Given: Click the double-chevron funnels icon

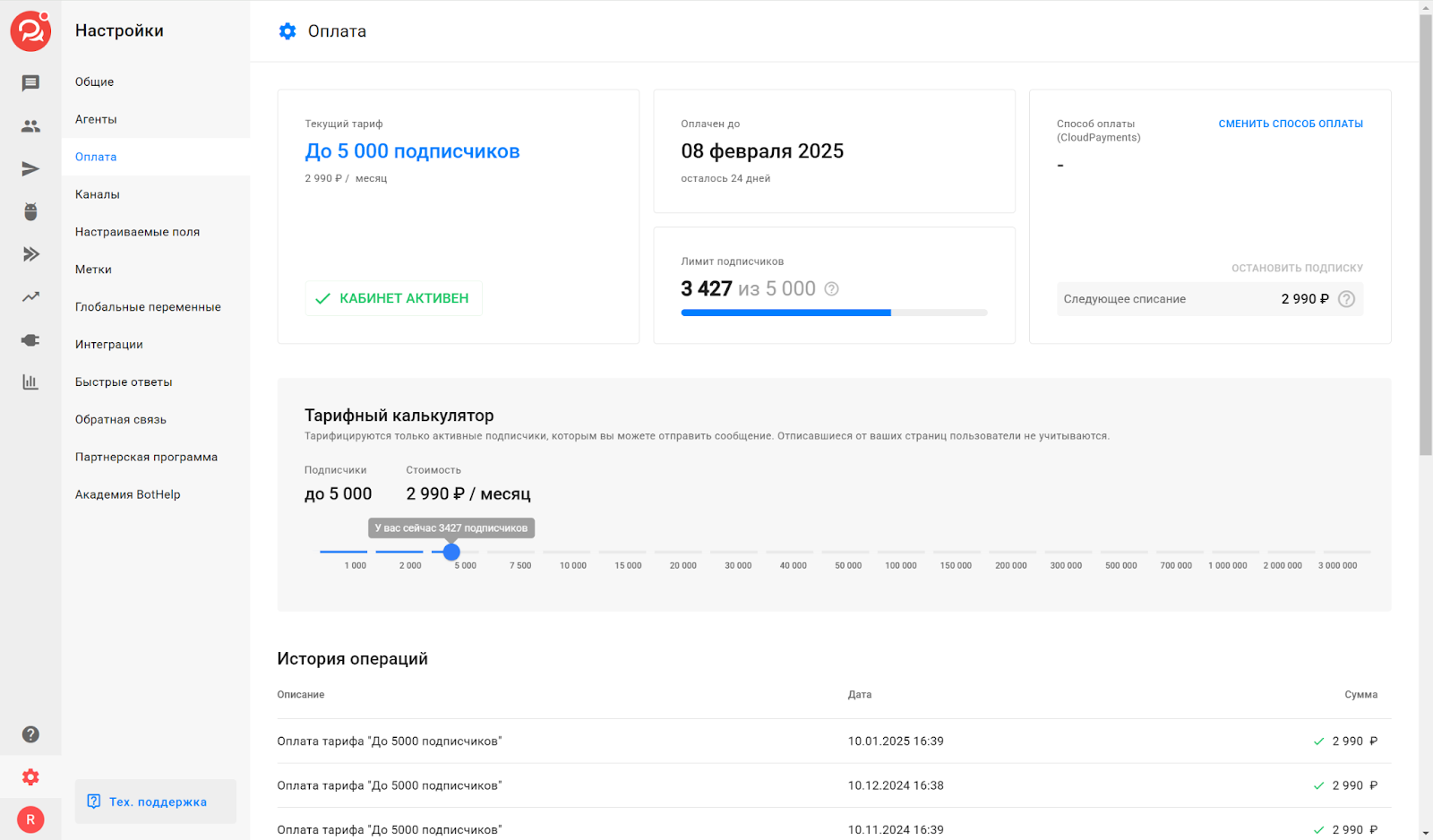Looking at the screenshot, I should pos(30,254).
